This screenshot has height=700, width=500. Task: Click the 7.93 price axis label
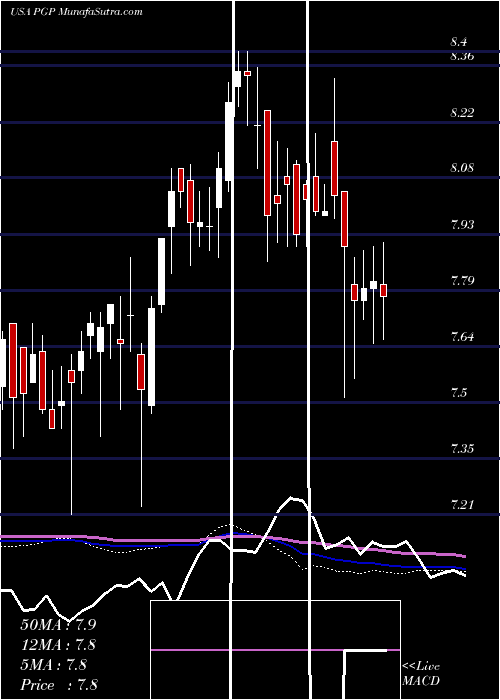pyautogui.click(x=462, y=225)
